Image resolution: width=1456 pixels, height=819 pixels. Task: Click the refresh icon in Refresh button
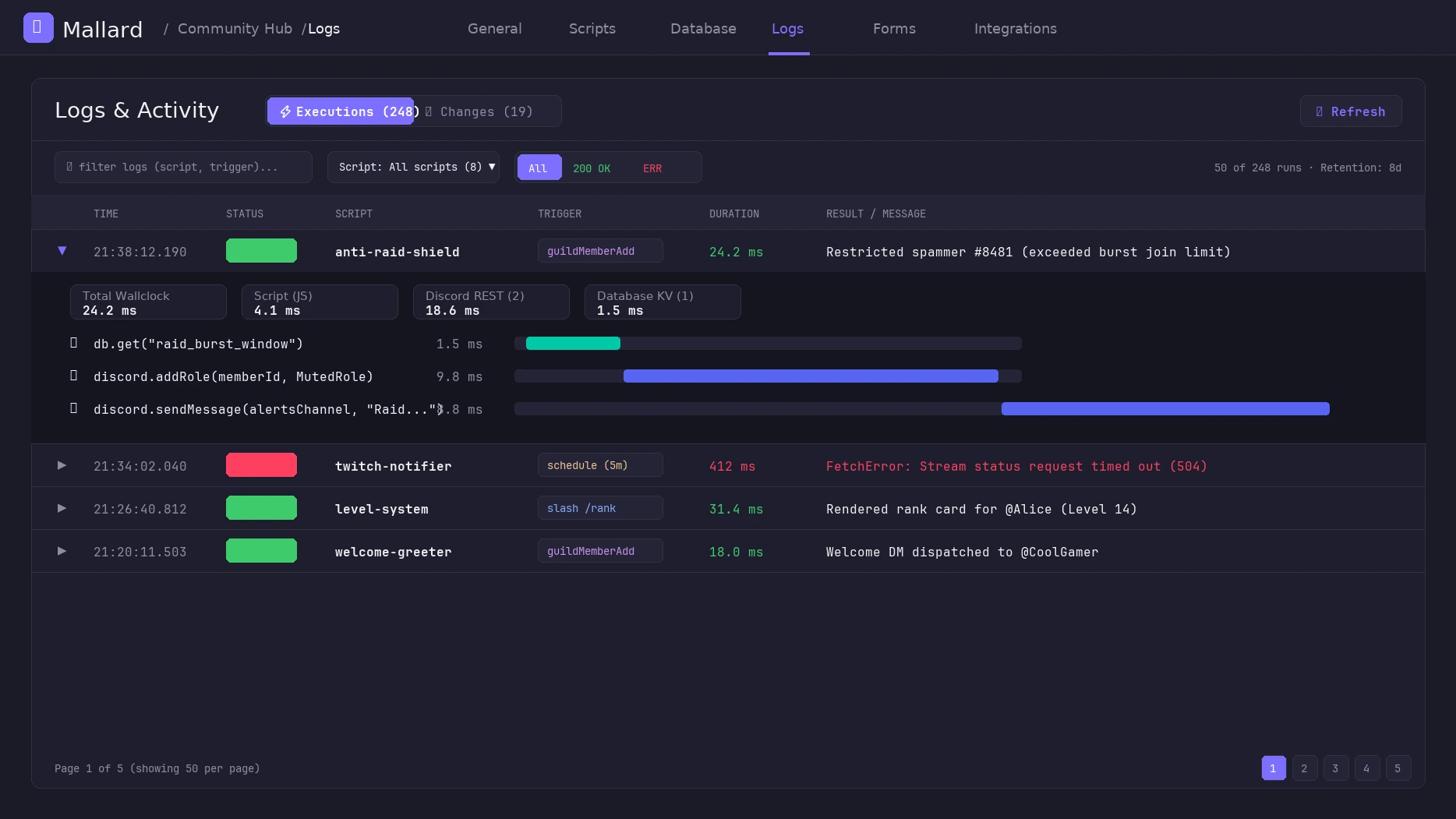1320,111
